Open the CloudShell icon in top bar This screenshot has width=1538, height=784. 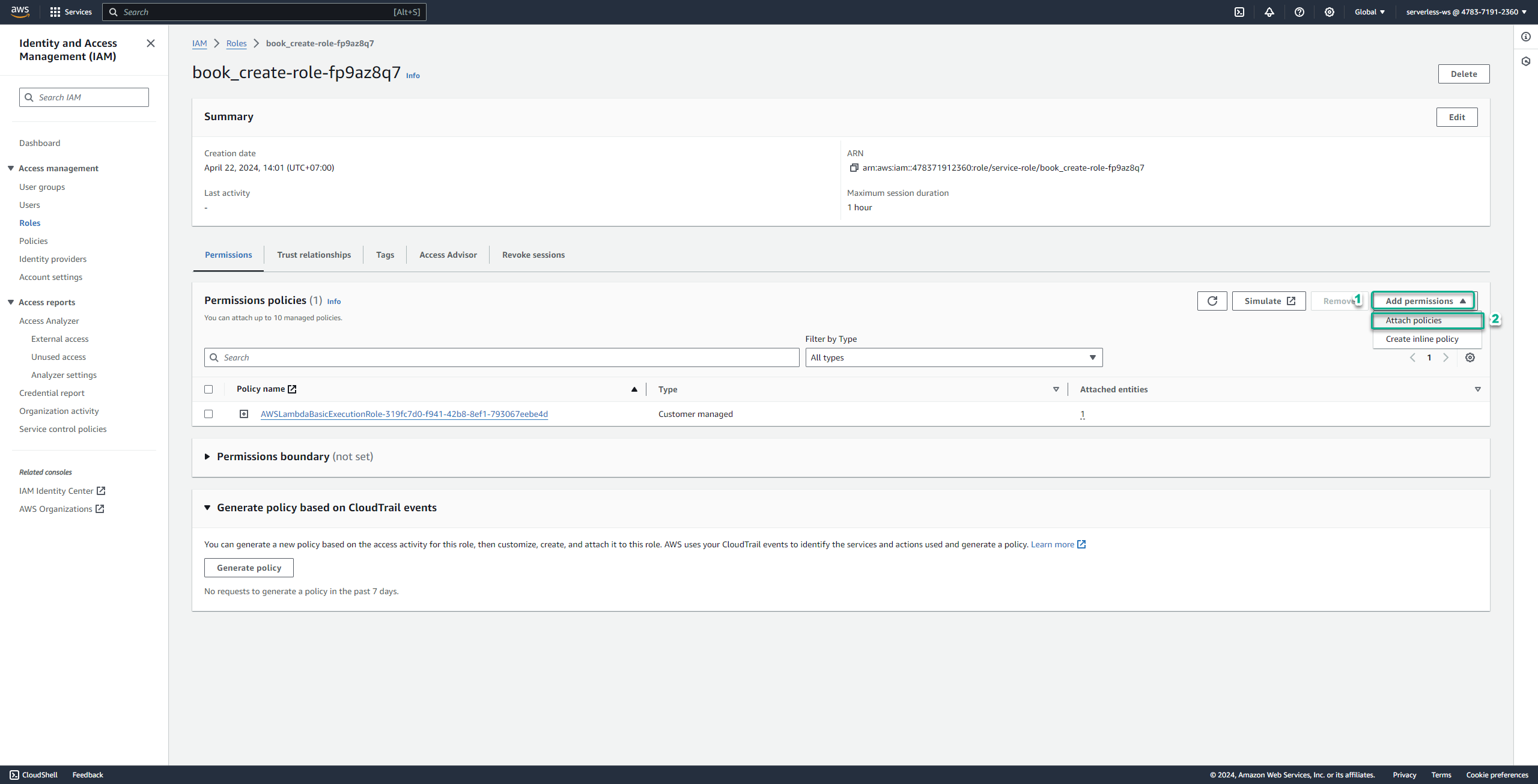pyautogui.click(x=1239, y=12)
